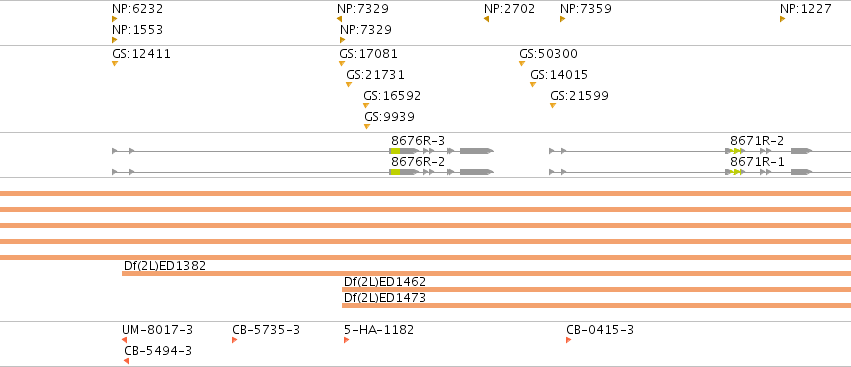Select the large gray exon of 8671R-2
The height and width of the screenshot is (367, 851).
[801, 151]
